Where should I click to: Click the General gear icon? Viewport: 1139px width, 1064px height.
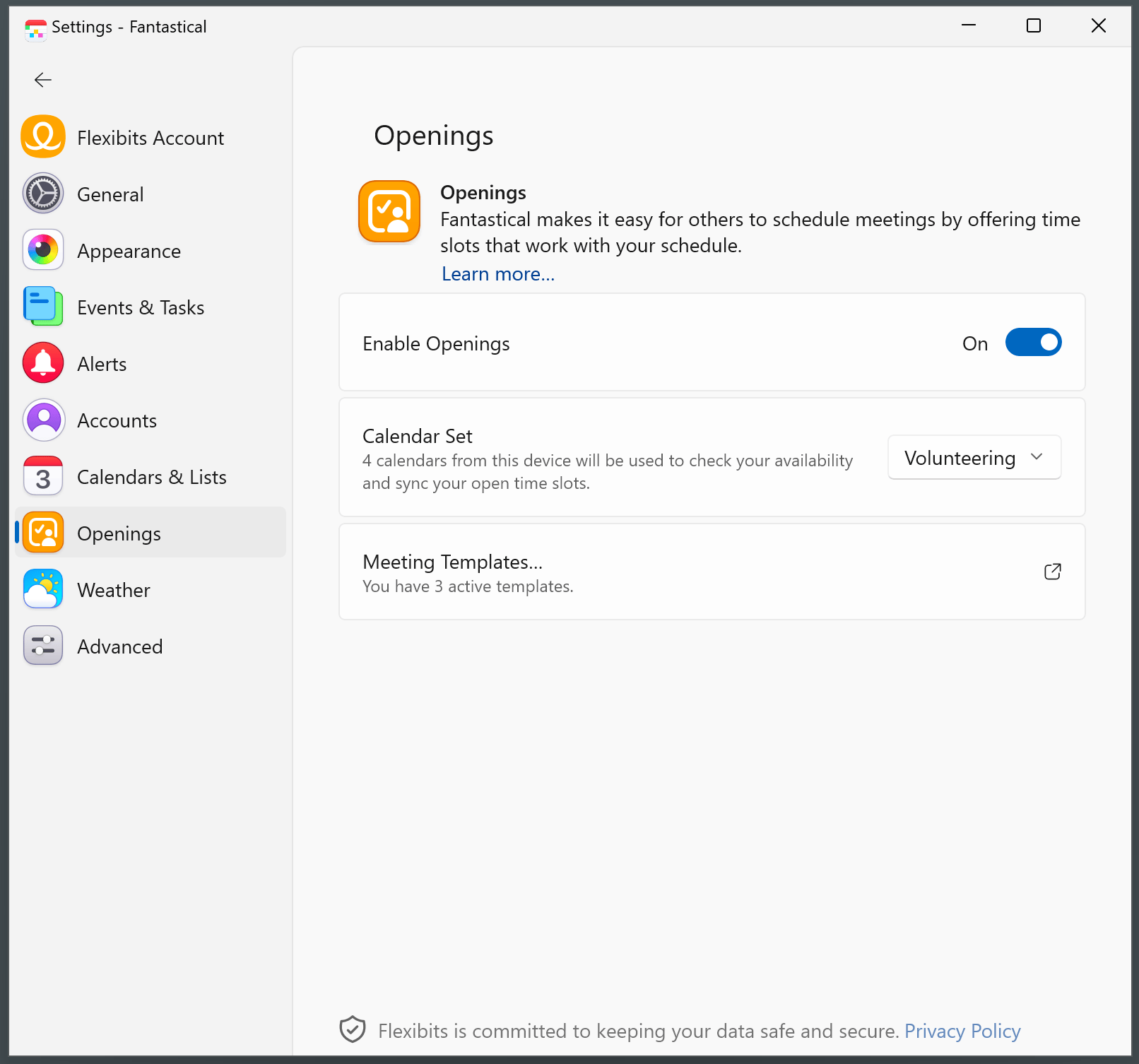coord(43,193)
